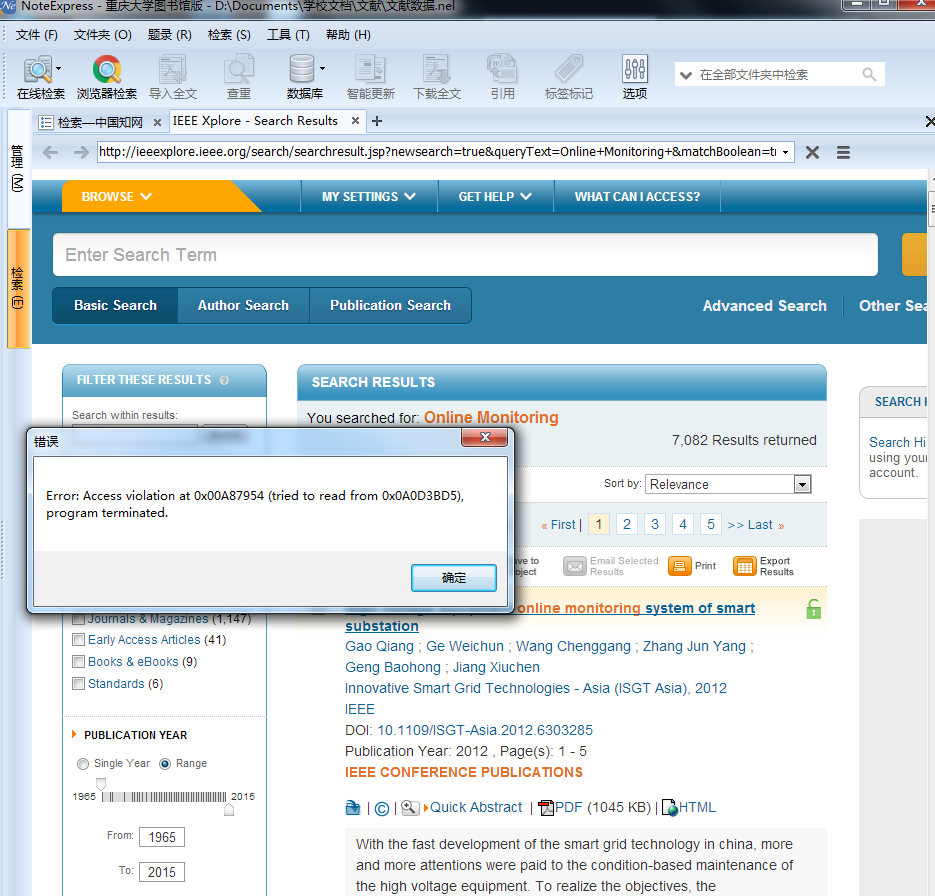Close the 错误 error dialog
This screenshot has height=896, width=935.
pos(485,437)
